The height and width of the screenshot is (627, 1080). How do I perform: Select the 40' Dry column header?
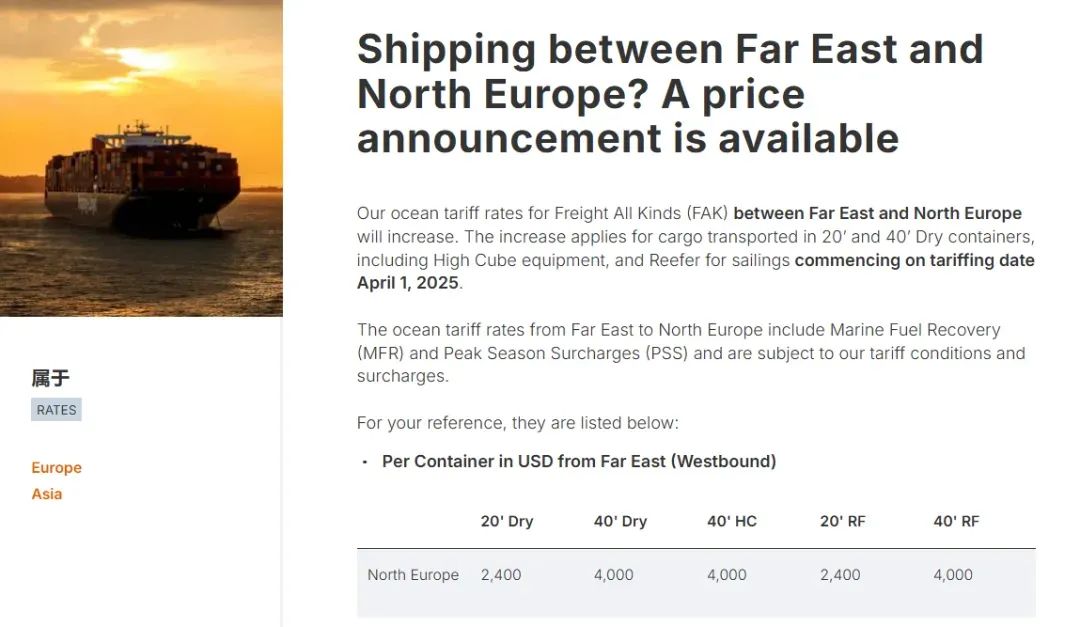pos(621,522)
